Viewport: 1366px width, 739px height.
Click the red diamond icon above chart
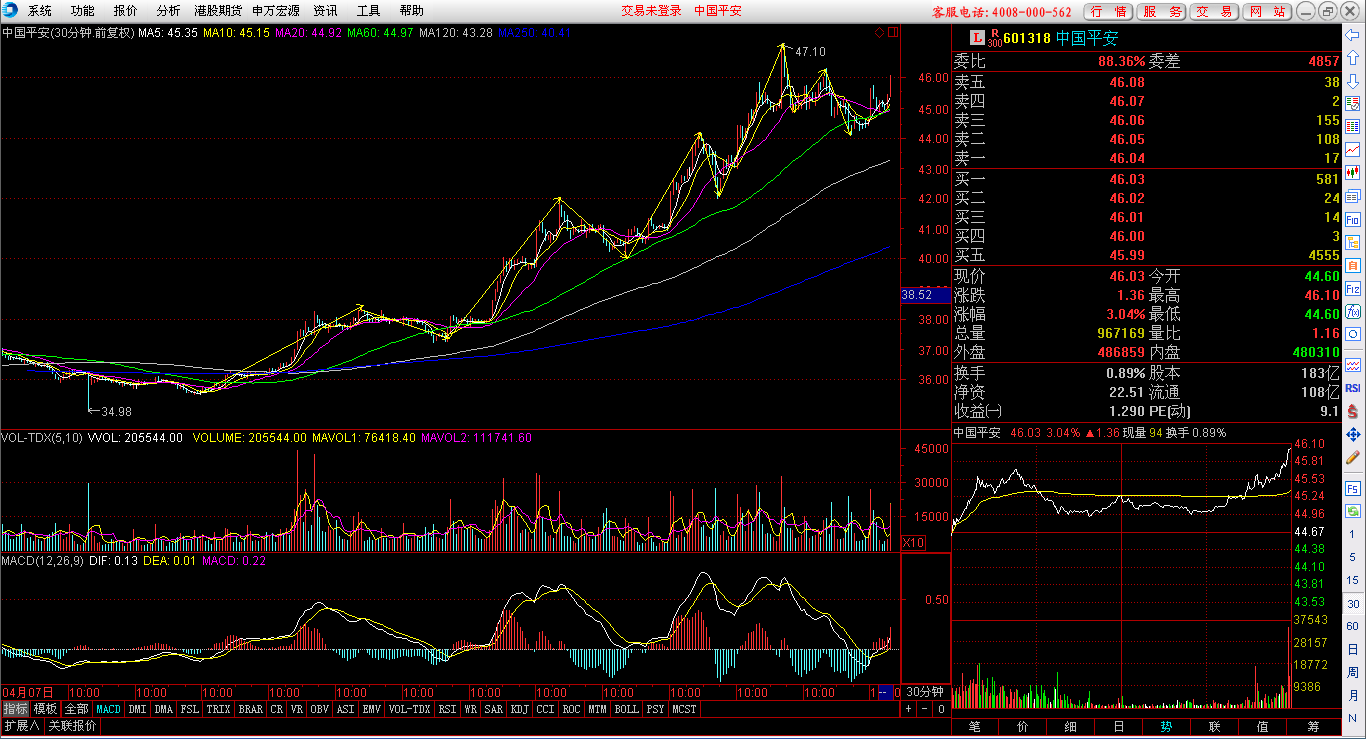pos(879,33)
